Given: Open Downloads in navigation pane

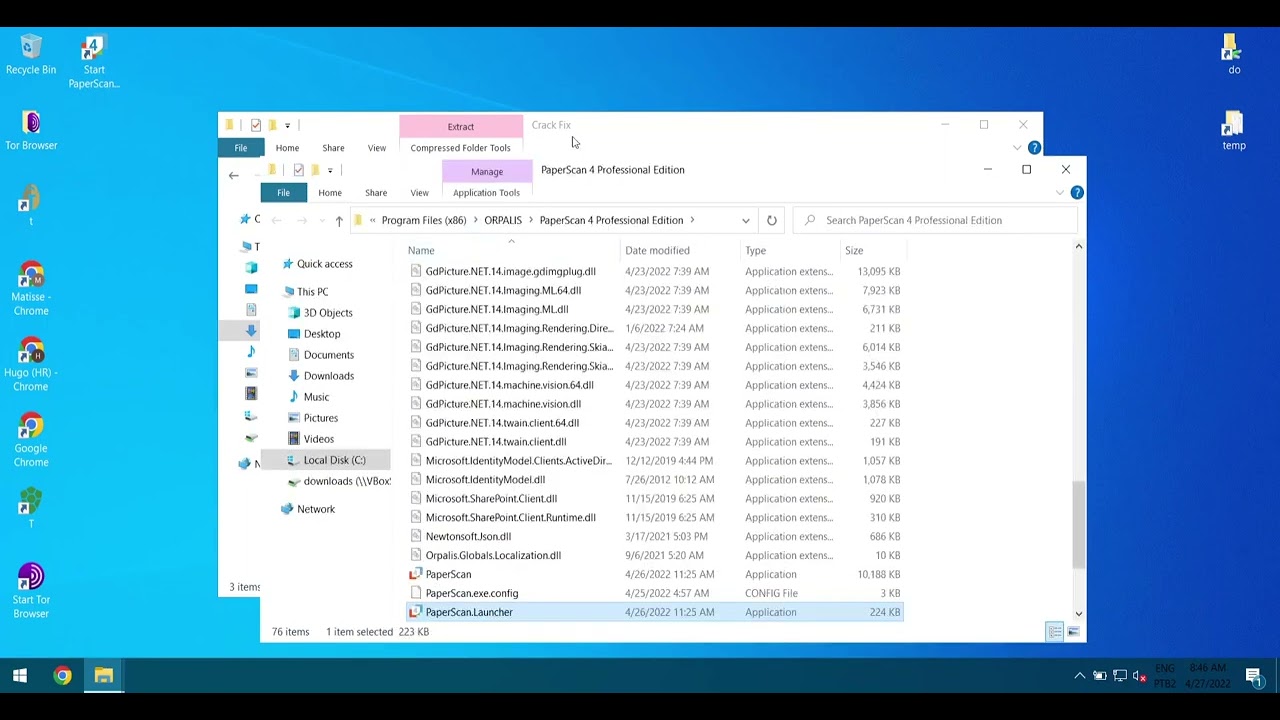Looking at the screenshot, I should click(x=328, y=376).
